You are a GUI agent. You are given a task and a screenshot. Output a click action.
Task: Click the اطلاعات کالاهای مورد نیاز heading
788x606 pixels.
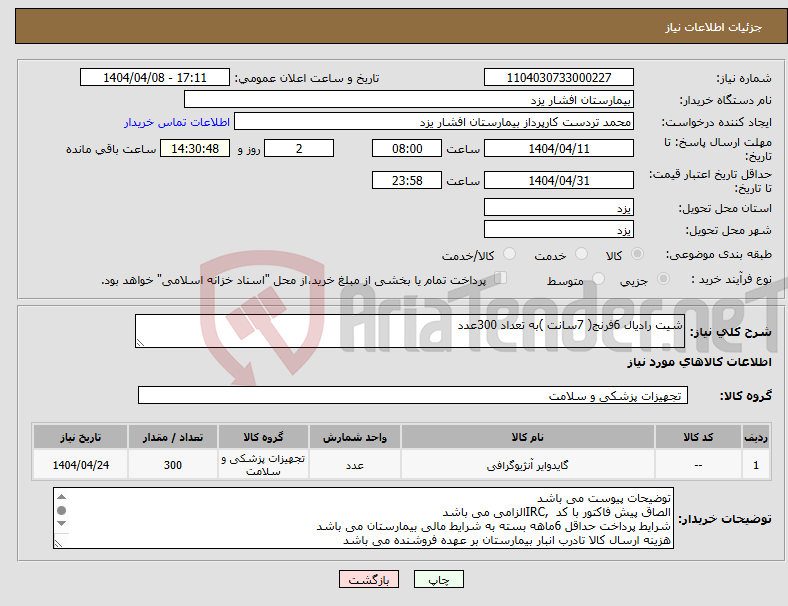[x=699, y=362]
